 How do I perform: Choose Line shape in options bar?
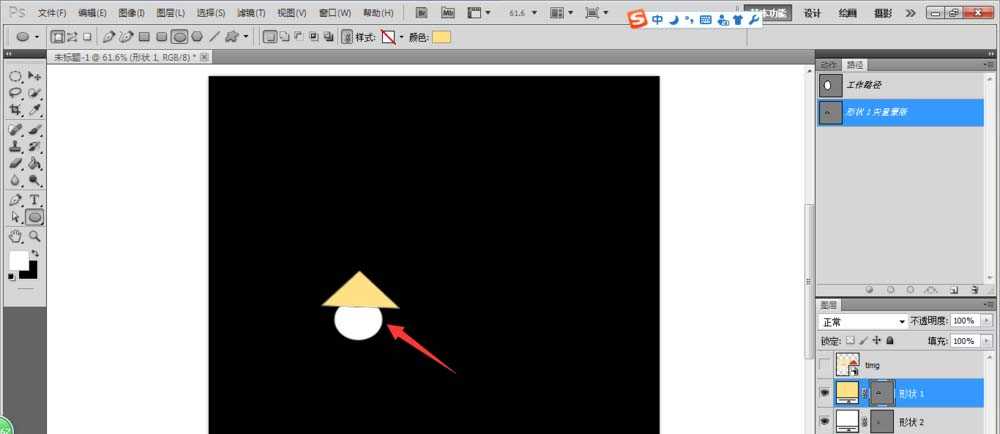tap(214, 37)
